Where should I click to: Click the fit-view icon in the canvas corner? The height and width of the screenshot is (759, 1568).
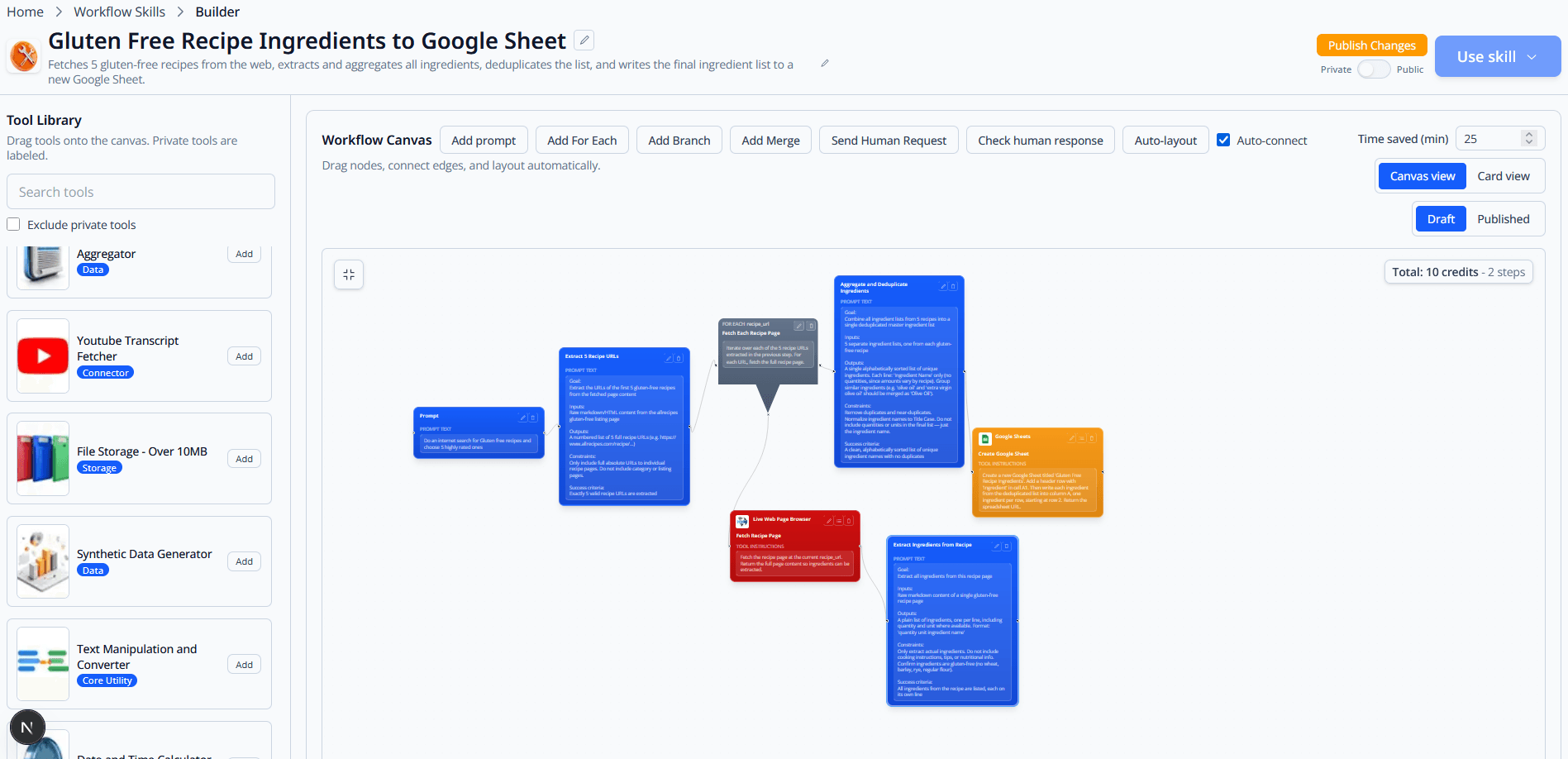[x=348, y=274]
